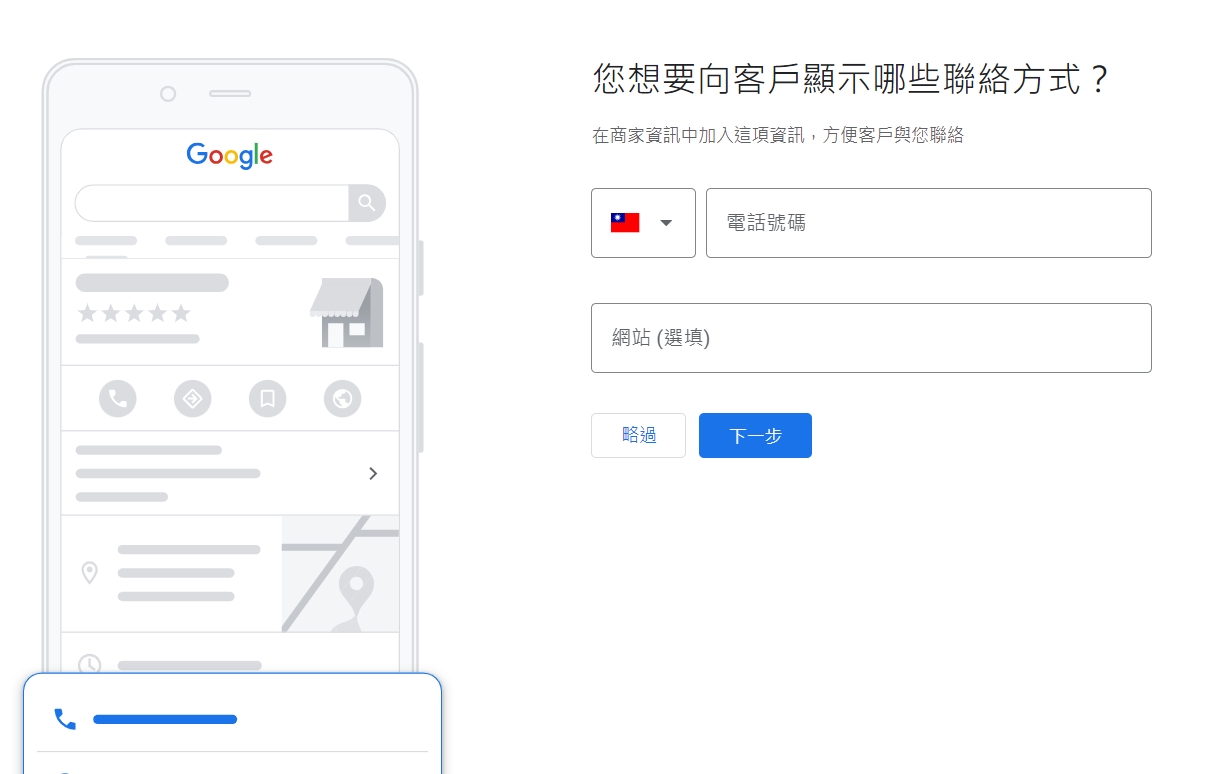
Task: Click the blue 下一步 next button
Action: (x=755, y=435)
